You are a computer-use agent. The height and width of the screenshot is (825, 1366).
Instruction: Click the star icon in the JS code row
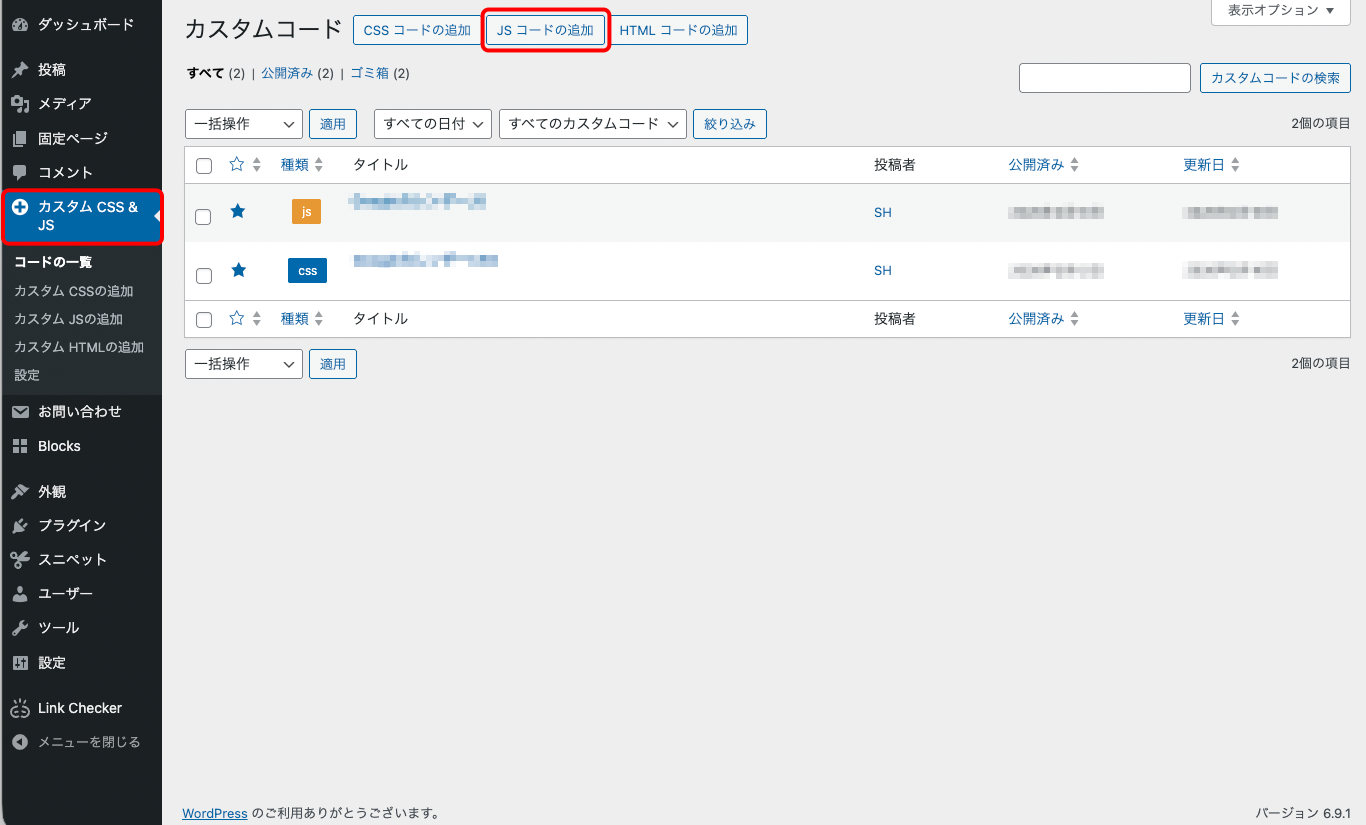[x=238, y=211]
